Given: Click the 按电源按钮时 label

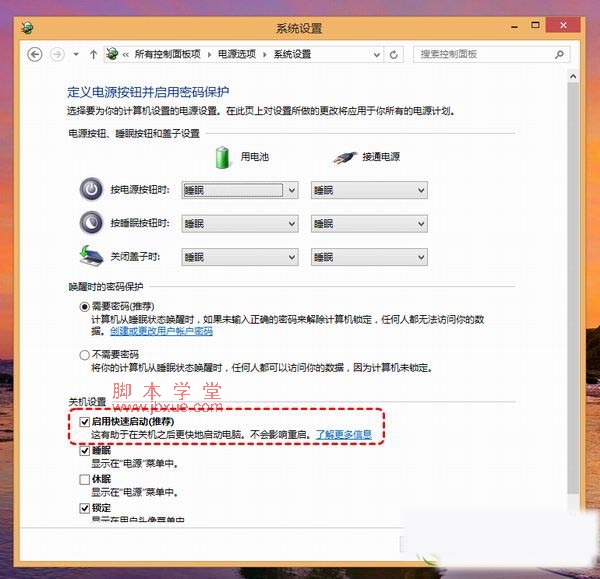Looking at the screenshot, I should [140, 190].
